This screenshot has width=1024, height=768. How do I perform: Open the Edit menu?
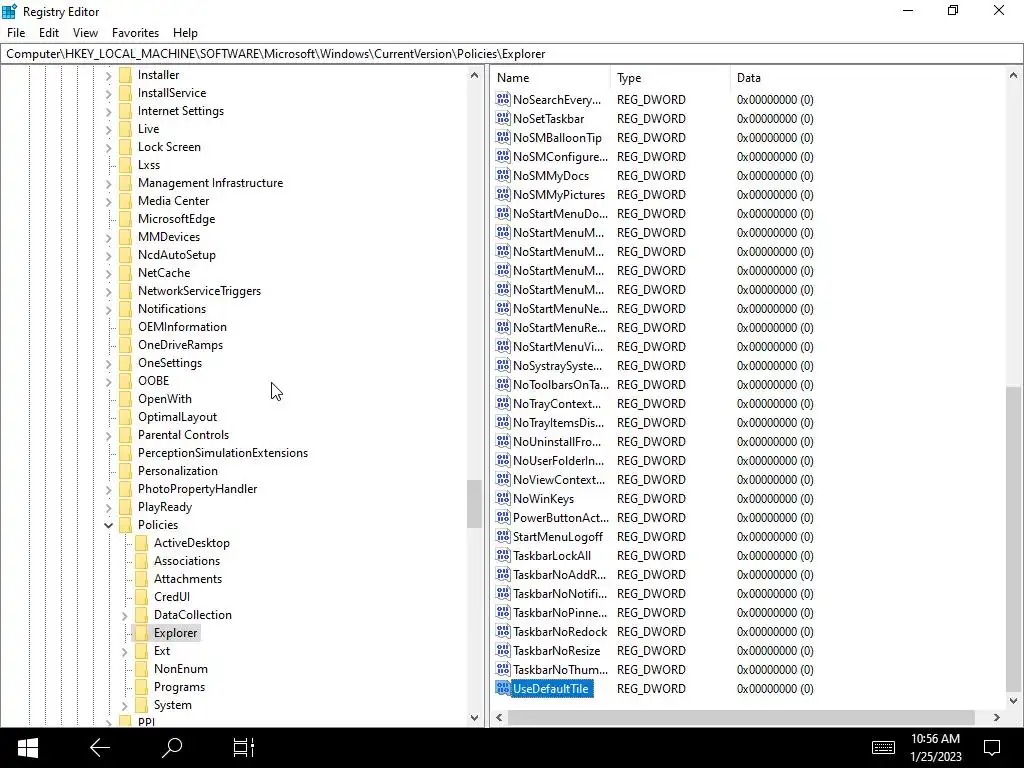point(49,33)
